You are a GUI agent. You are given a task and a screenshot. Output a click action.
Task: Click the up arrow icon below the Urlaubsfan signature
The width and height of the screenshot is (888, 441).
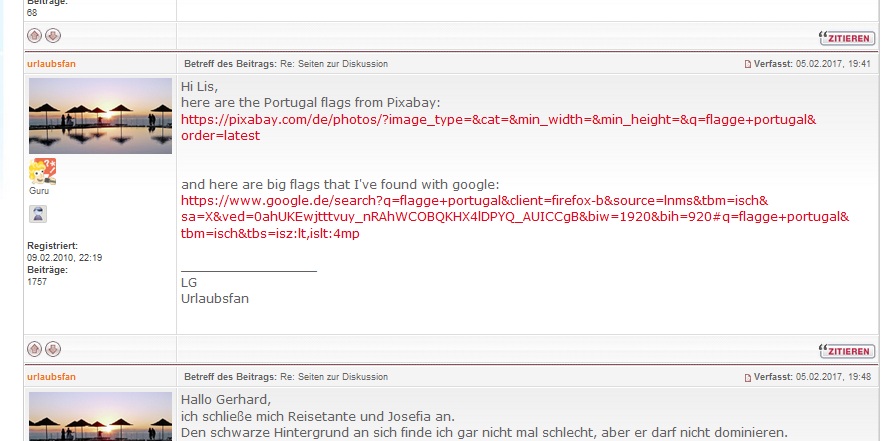[35, 349]
